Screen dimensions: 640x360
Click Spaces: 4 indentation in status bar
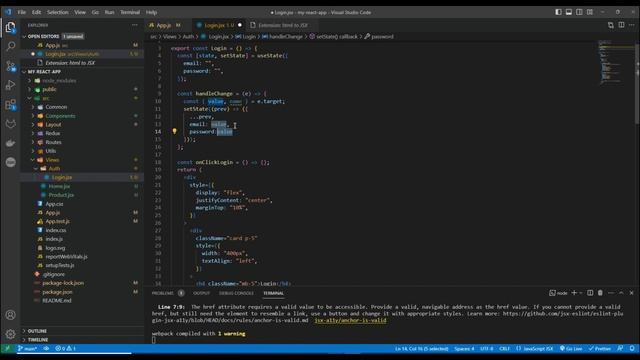[464, 348]
